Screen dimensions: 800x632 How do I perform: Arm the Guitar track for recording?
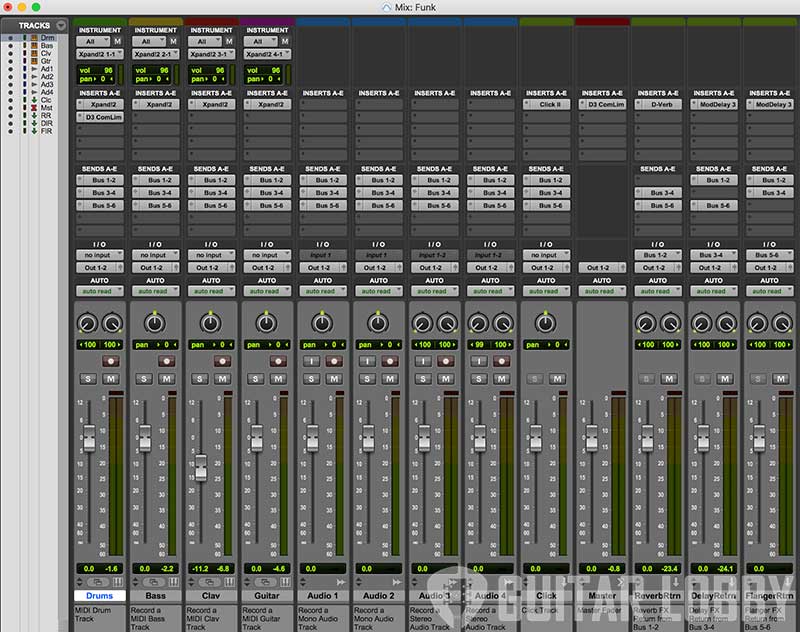(x=278, y=361)
